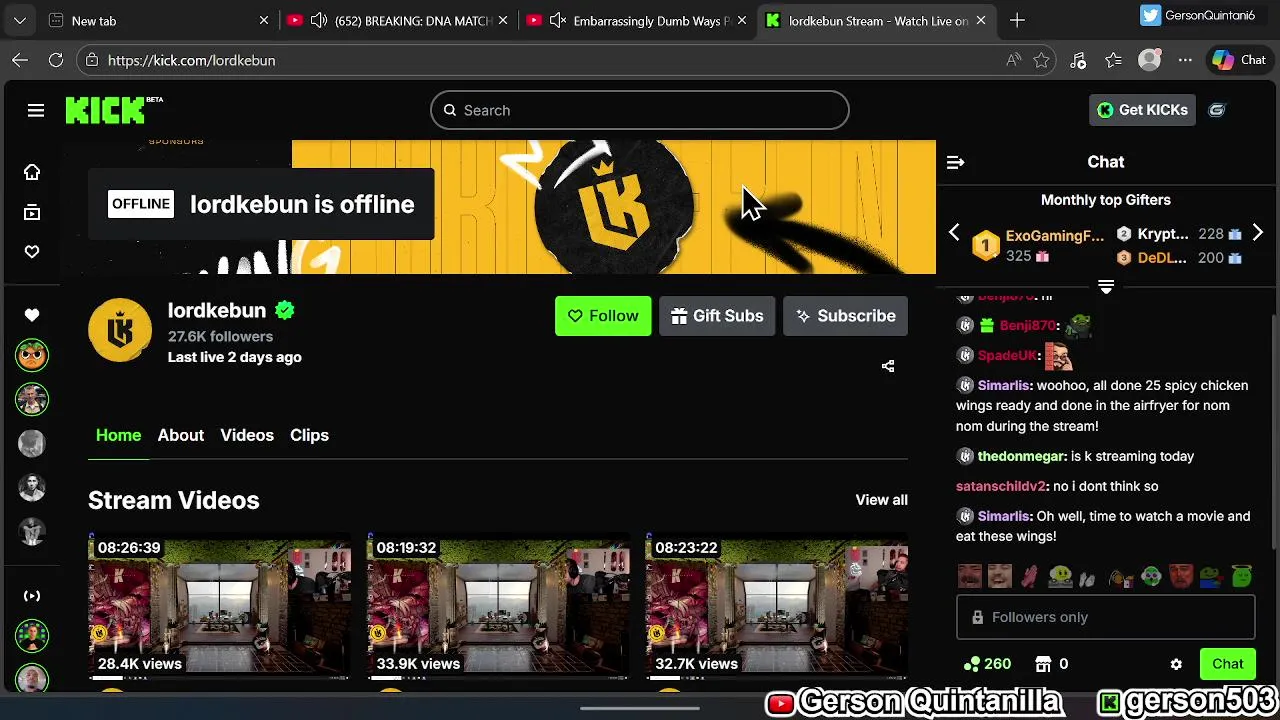Select the Clips channel tab
Viewport: 1280px width, 720px height.
(x=309, y=435)
